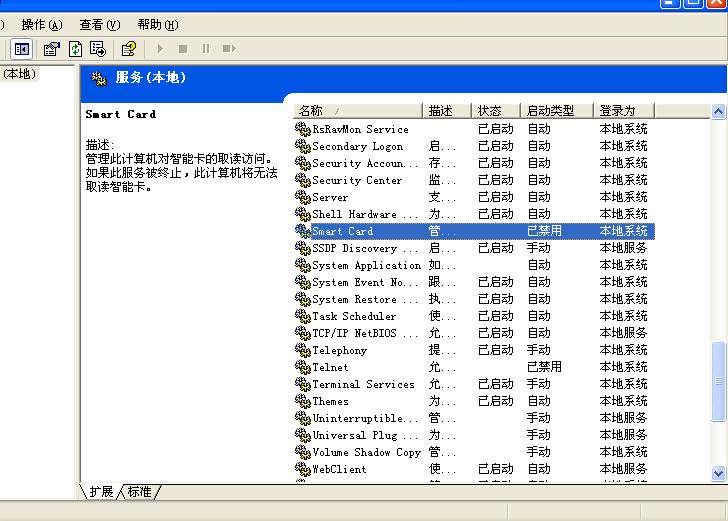Viewport: 728px width, 521px height.
Task: Sort by the 状态 column header
Action: point(495,111)
